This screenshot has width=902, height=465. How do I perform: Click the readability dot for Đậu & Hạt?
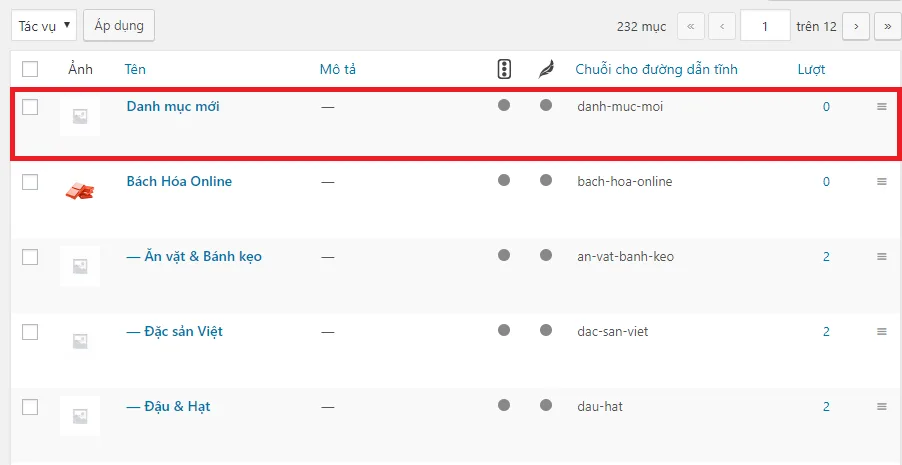click(546, 405)
